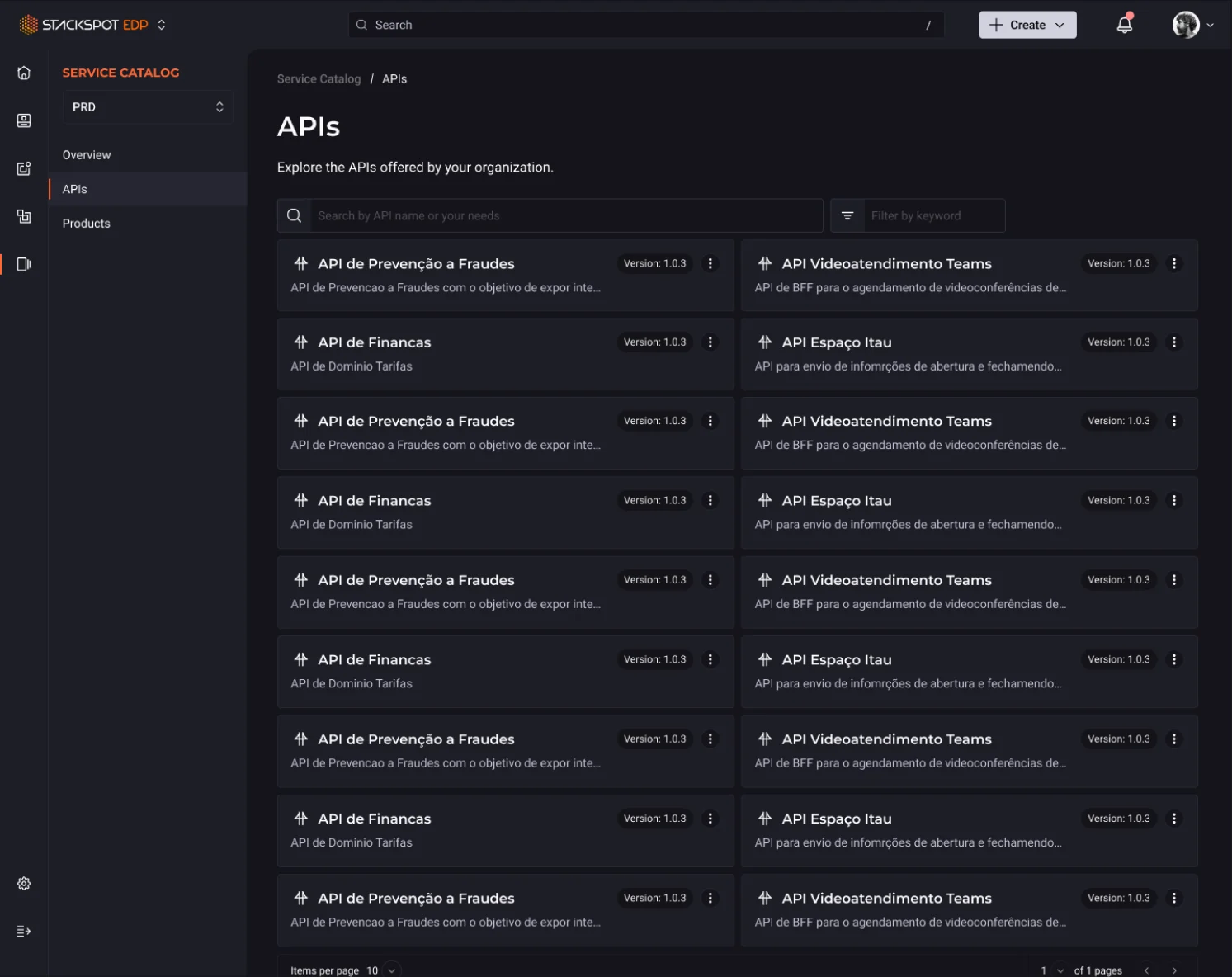Open kebab menu of API Videoatendimento Teams top card
Screen dimensions: 1232x977
pos(1174,264)
